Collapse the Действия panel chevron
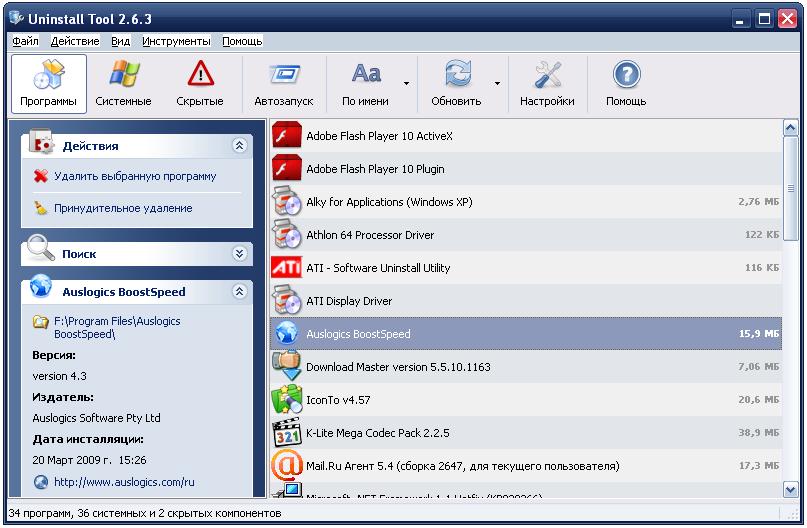The height and width of the screenshot is (528, 807). pos(239,146)
